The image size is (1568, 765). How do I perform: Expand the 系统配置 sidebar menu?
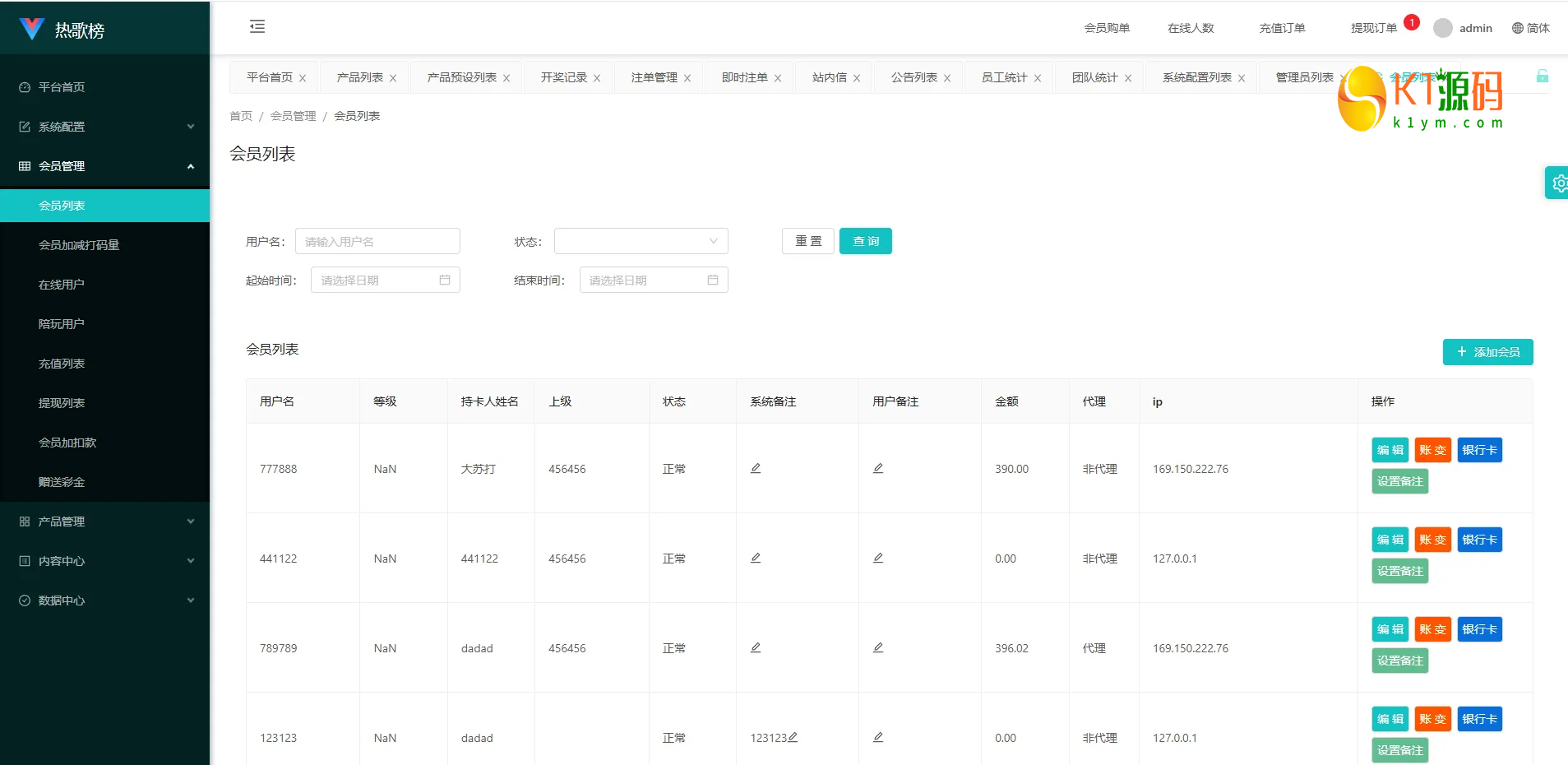105,127
